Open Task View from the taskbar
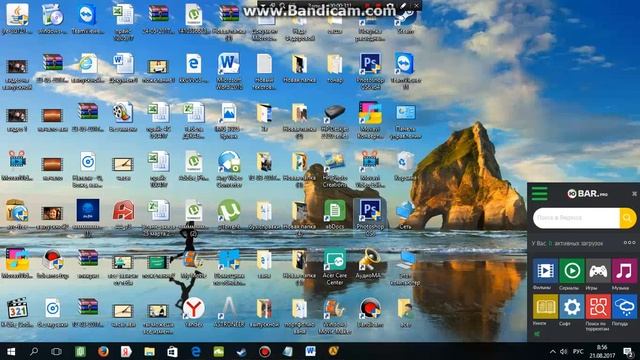Viewport: 640px width, 360px height. pyautogui.click(x=56, y=351)
